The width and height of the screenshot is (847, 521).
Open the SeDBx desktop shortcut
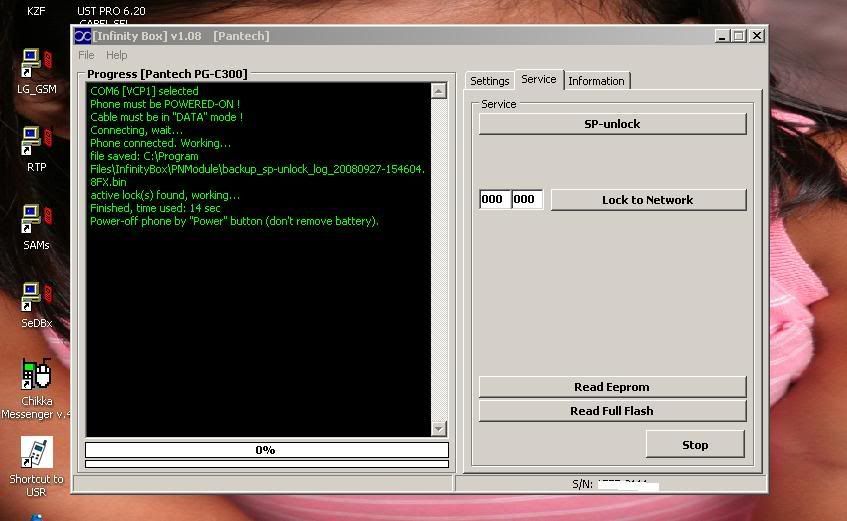click(x=35, y=298)
